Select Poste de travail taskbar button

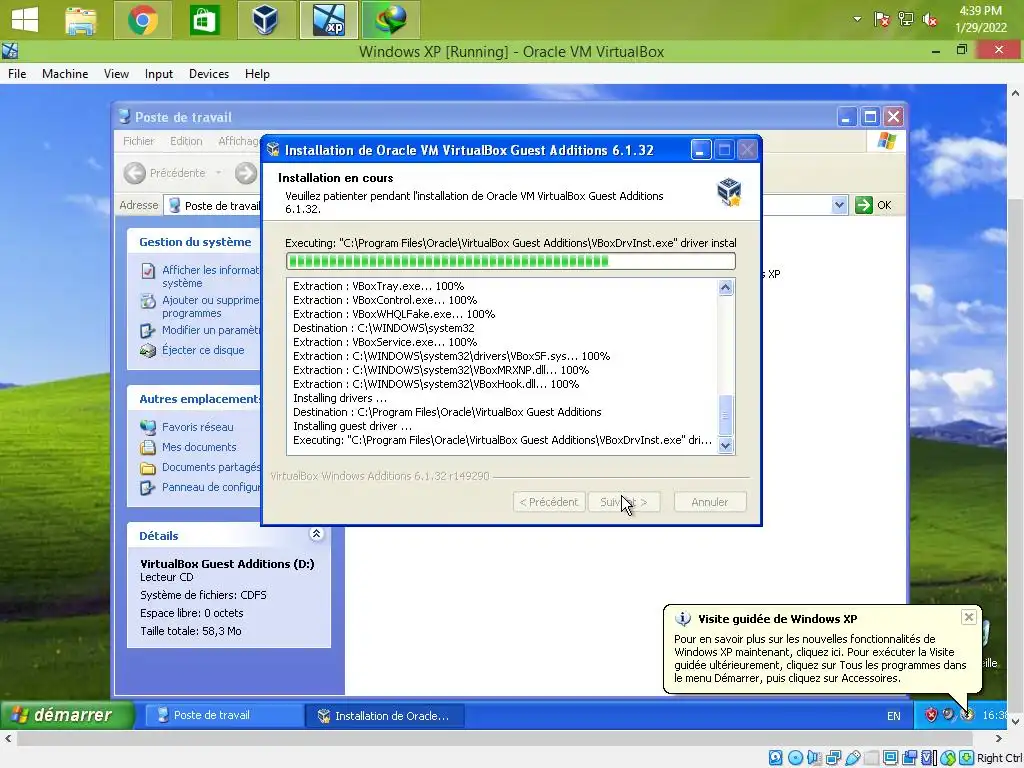point(223,715)
